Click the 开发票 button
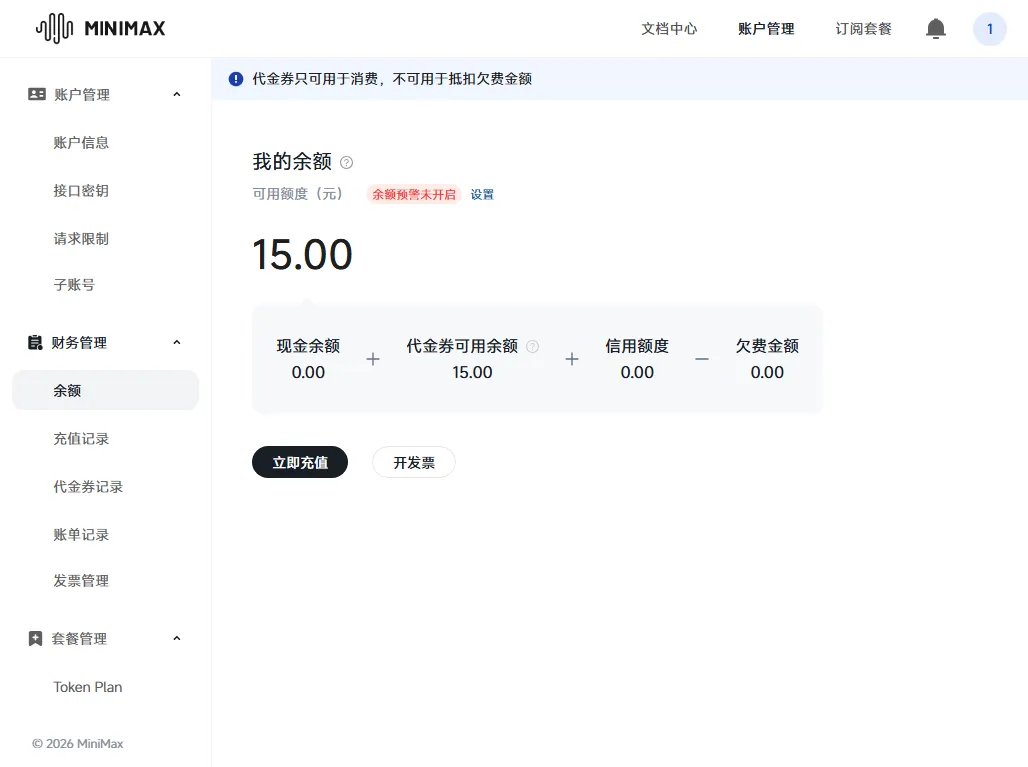 pos(413,462)
